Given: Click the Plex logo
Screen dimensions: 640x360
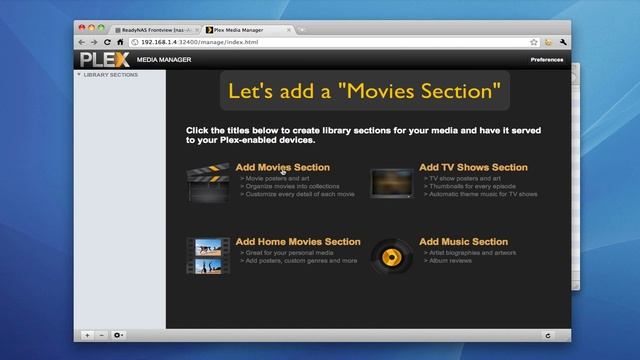Looking at the screenshot, I should point(105,60).
